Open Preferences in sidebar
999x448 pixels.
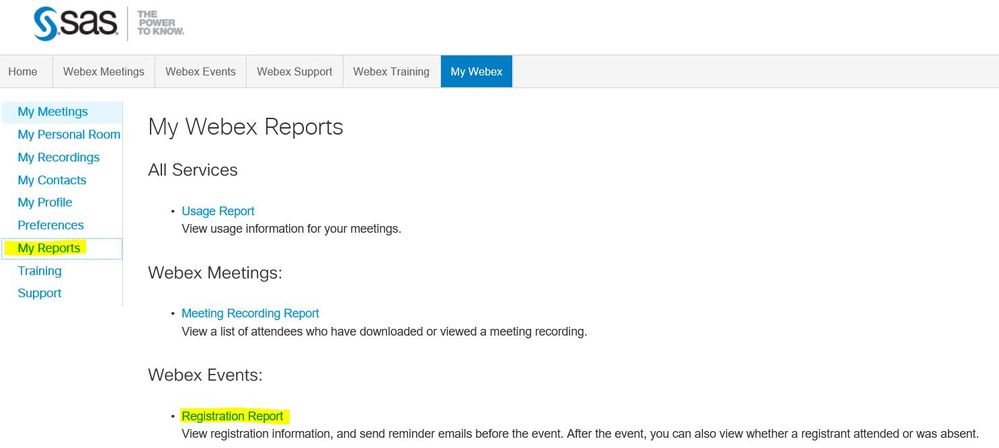coord(50,226)
